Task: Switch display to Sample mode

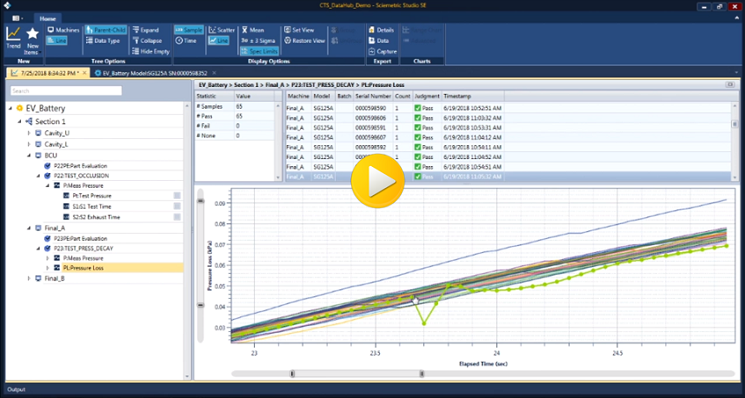Action: point(189,30)
